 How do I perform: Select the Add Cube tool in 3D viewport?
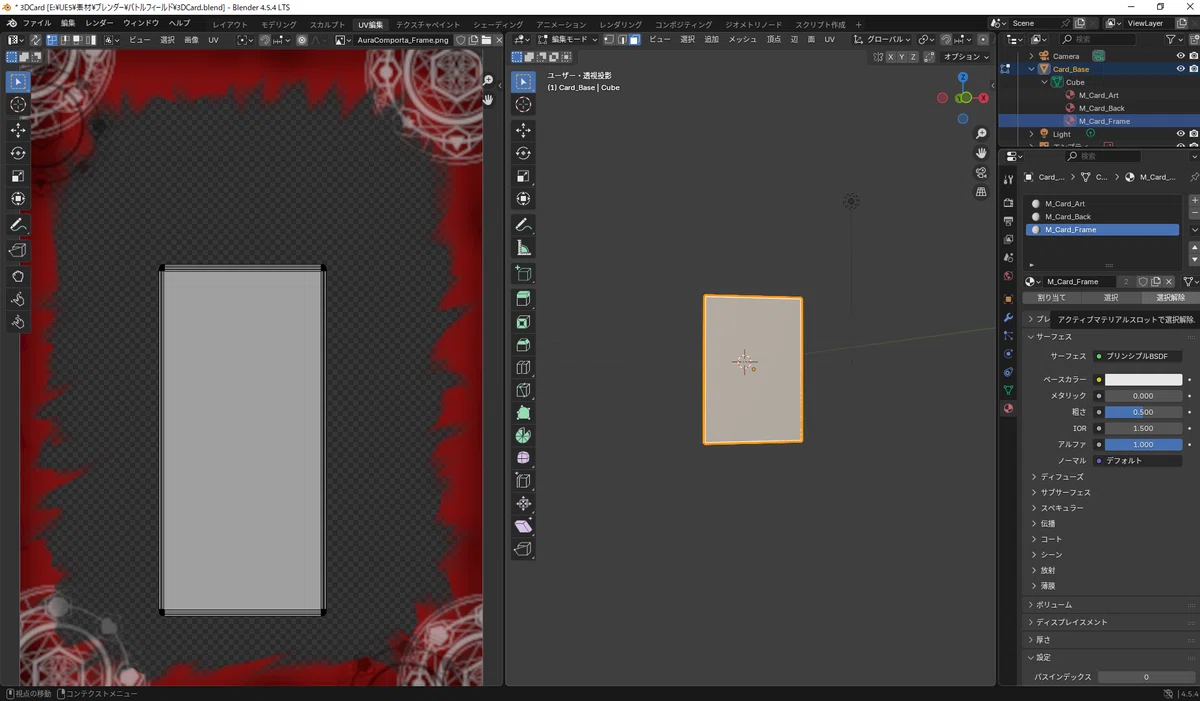point(523,273)
